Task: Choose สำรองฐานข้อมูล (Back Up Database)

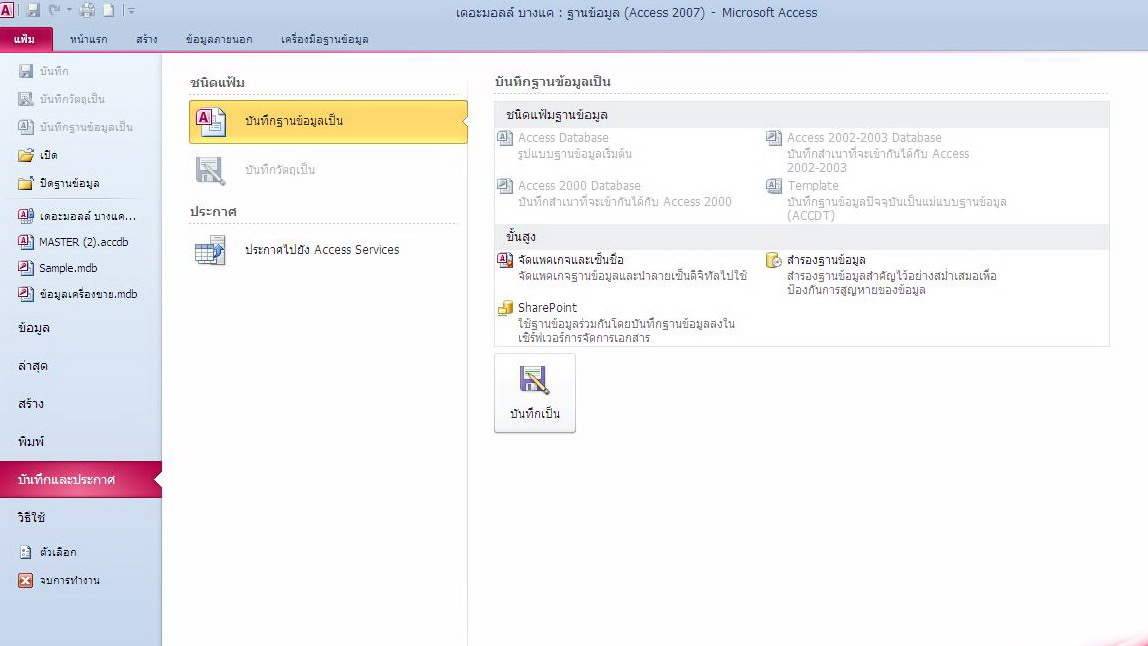Action: 882,274
